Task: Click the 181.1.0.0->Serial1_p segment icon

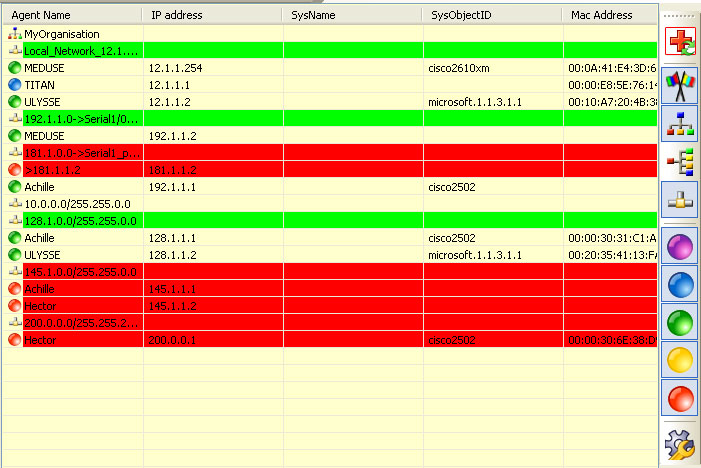Action: pos(15,152)
